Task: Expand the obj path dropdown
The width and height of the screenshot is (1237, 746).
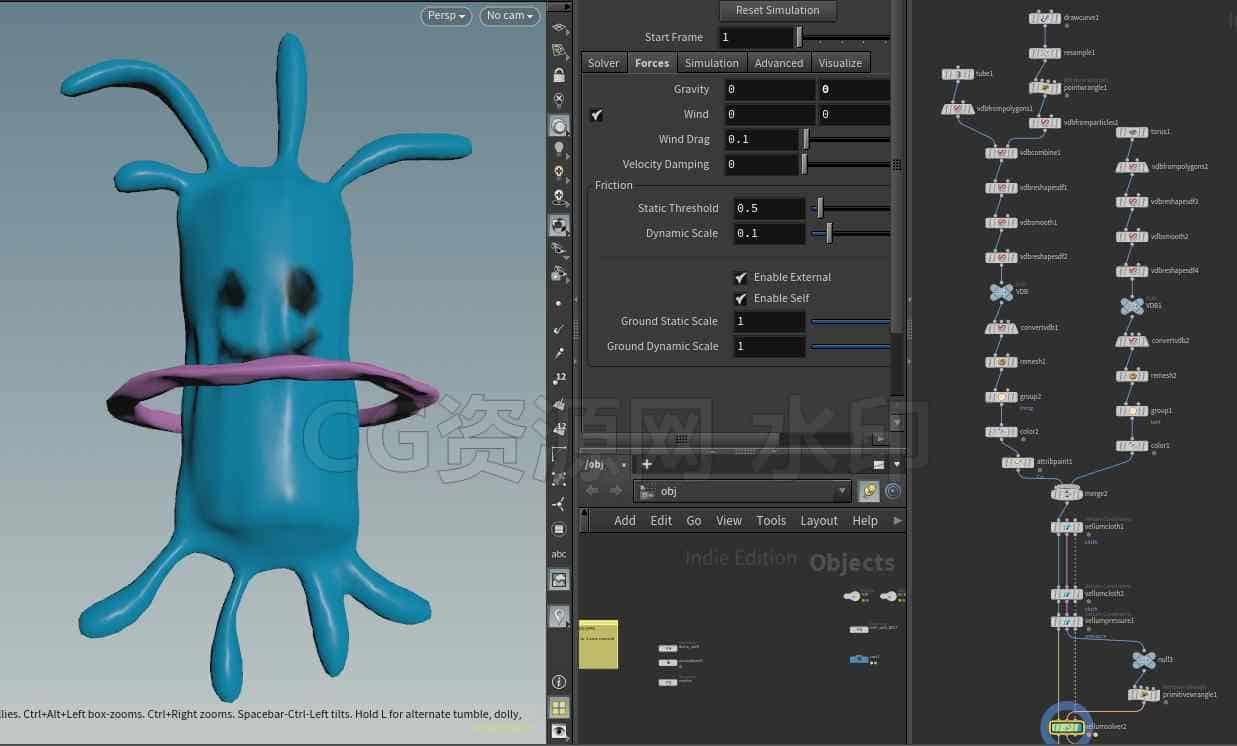Action: tap(843, 491)
